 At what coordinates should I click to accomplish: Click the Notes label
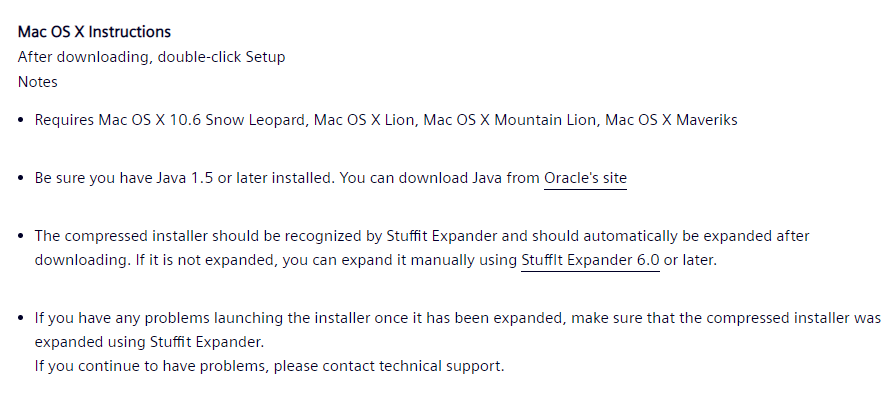coord(38,82)
